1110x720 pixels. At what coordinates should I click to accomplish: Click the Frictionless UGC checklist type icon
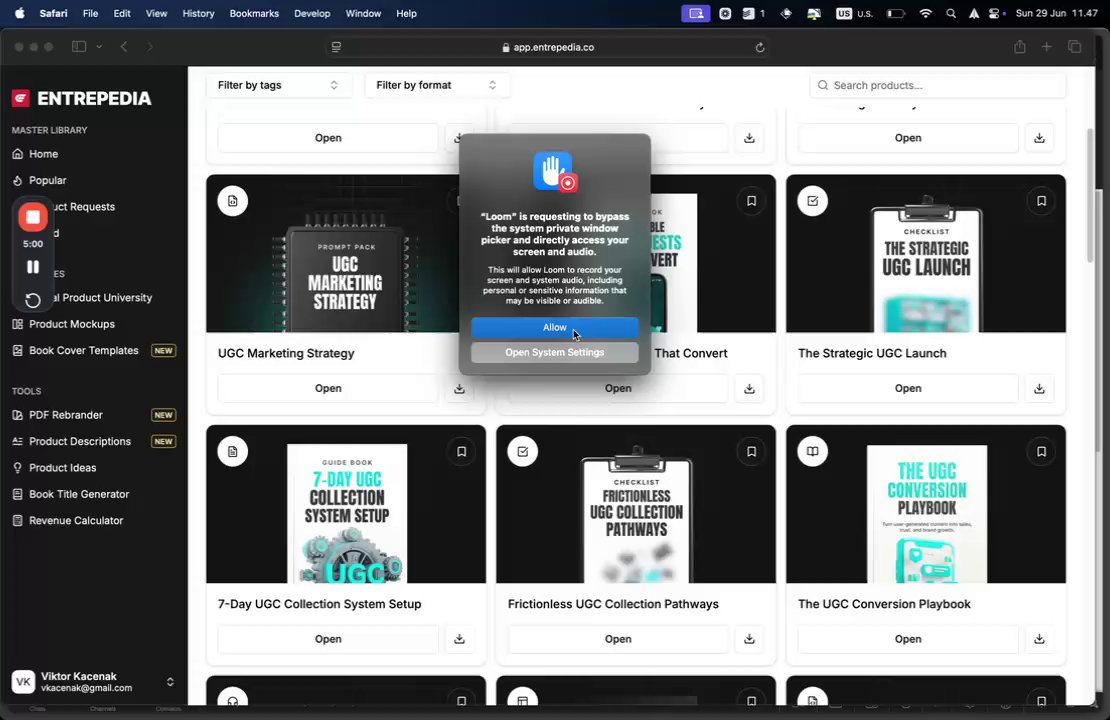(x=522, y=452)
